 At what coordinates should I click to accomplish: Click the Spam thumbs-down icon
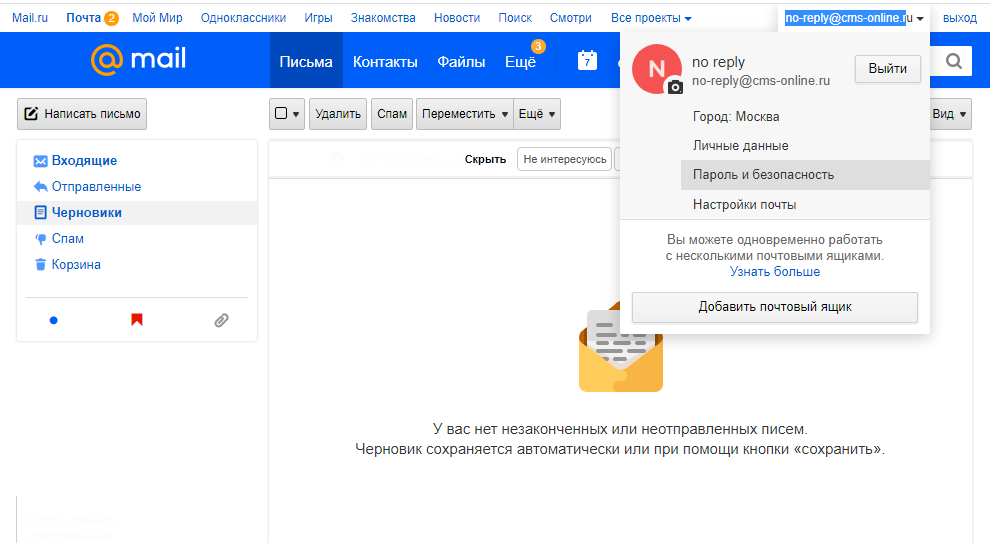[40, 239]
